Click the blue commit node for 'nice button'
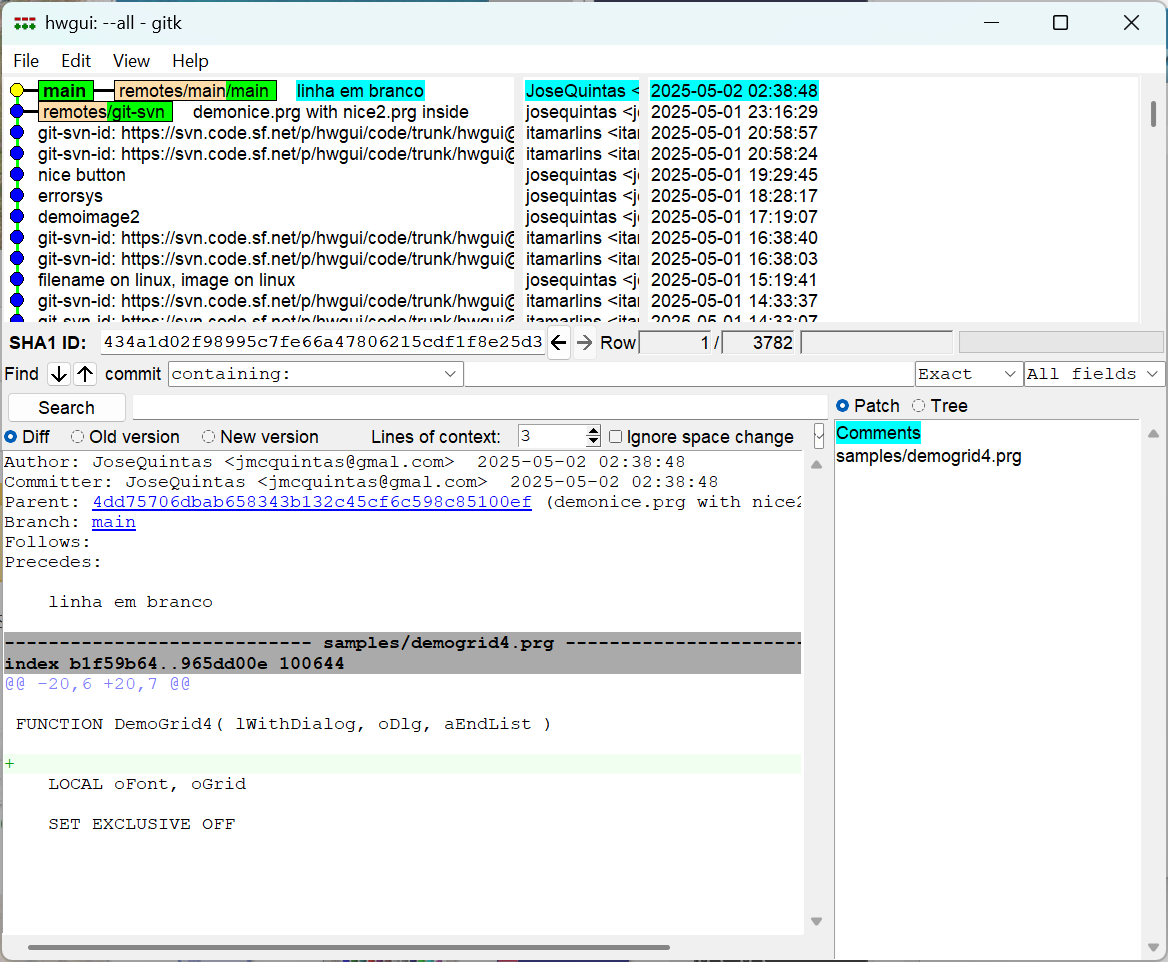This screenshot has height=962, width=1168. 17,175
